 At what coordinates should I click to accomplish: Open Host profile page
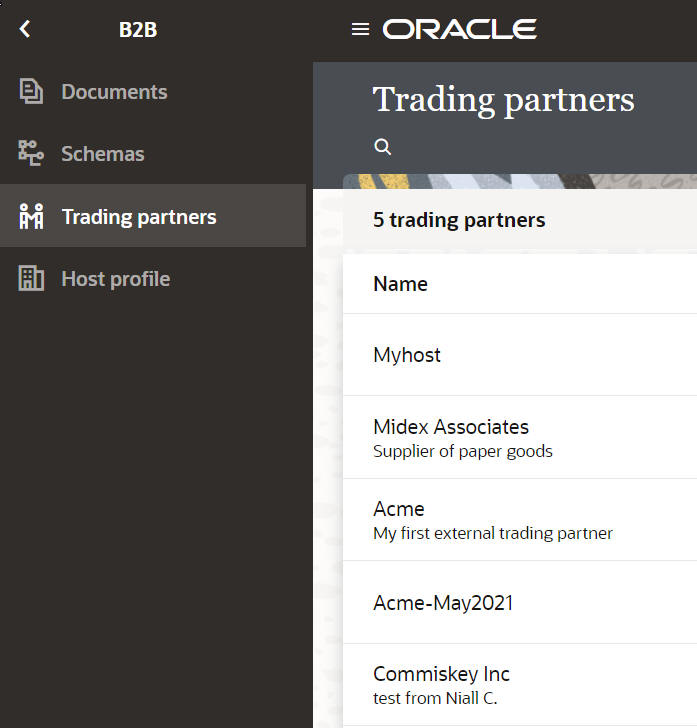click(x=116, y=279)
